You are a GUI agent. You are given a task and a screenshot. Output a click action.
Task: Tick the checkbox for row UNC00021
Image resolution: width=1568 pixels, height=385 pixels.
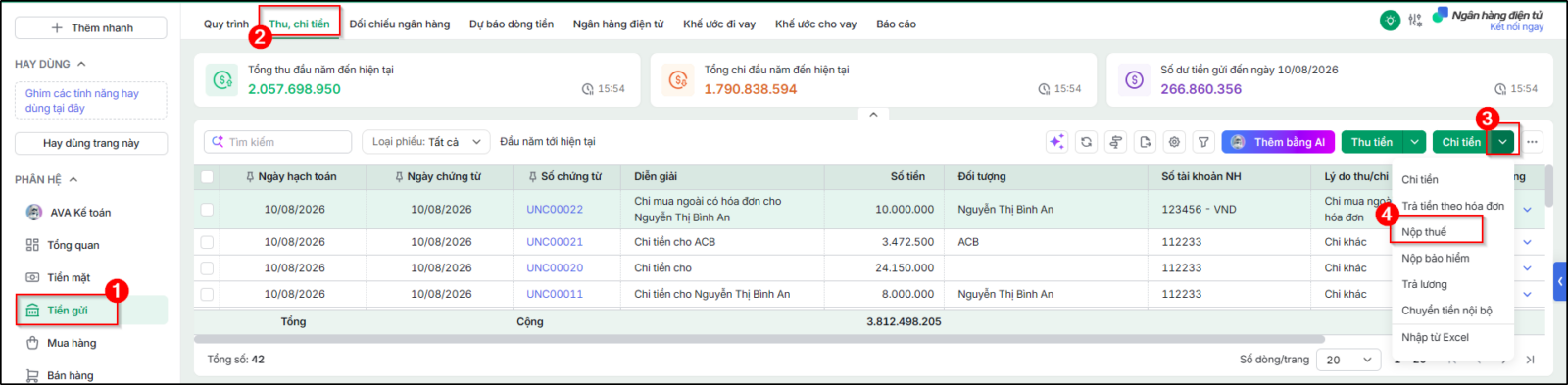(207, 242)
